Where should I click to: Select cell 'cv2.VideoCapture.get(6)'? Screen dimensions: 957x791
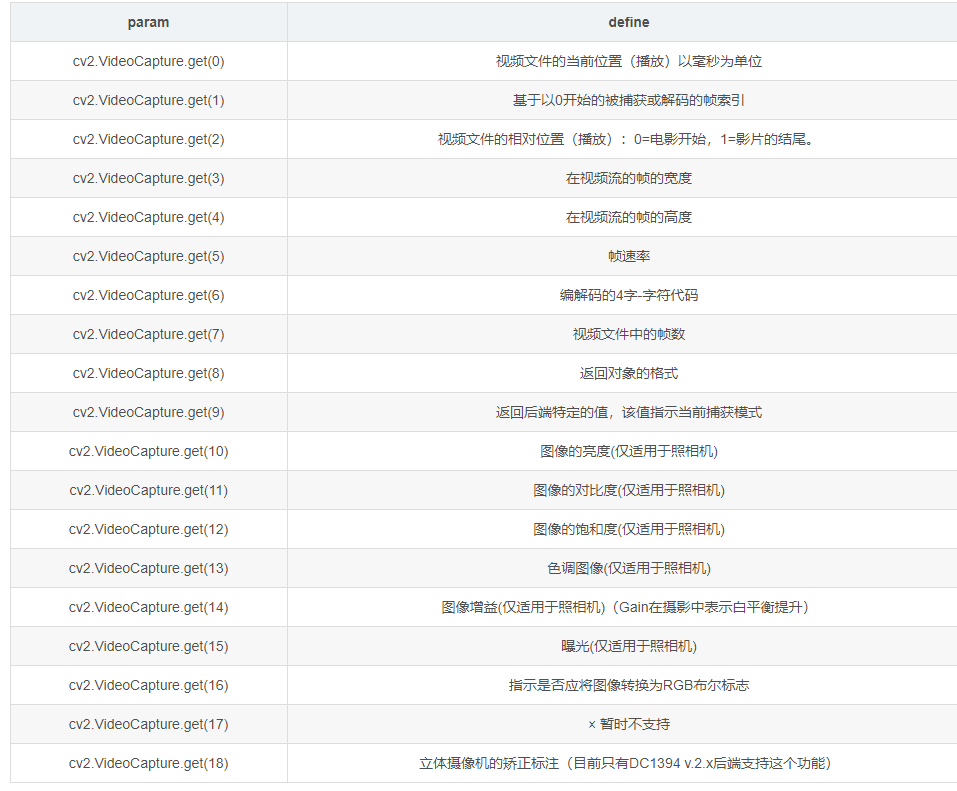[x=148, y=296]
